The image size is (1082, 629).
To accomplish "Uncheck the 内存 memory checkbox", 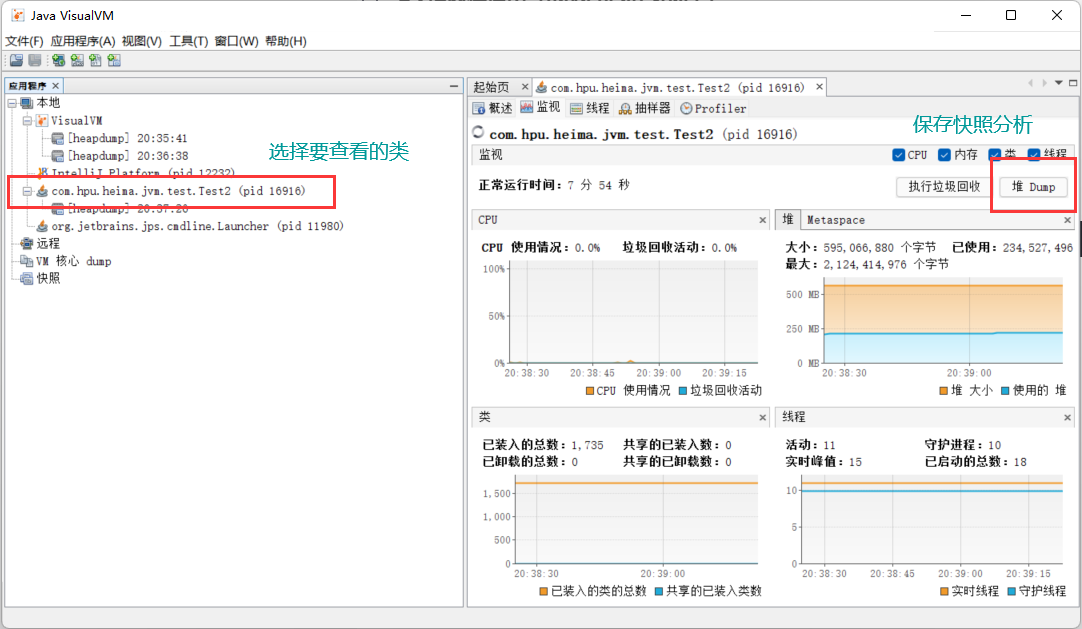I will pos(945,155).
